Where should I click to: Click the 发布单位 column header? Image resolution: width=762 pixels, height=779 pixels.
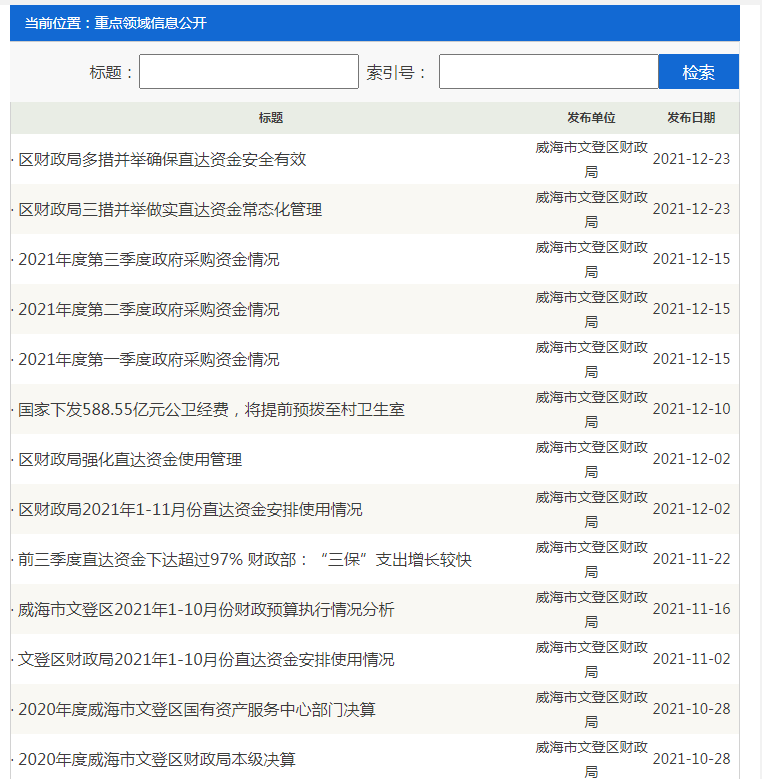click(x=591, y=118)
